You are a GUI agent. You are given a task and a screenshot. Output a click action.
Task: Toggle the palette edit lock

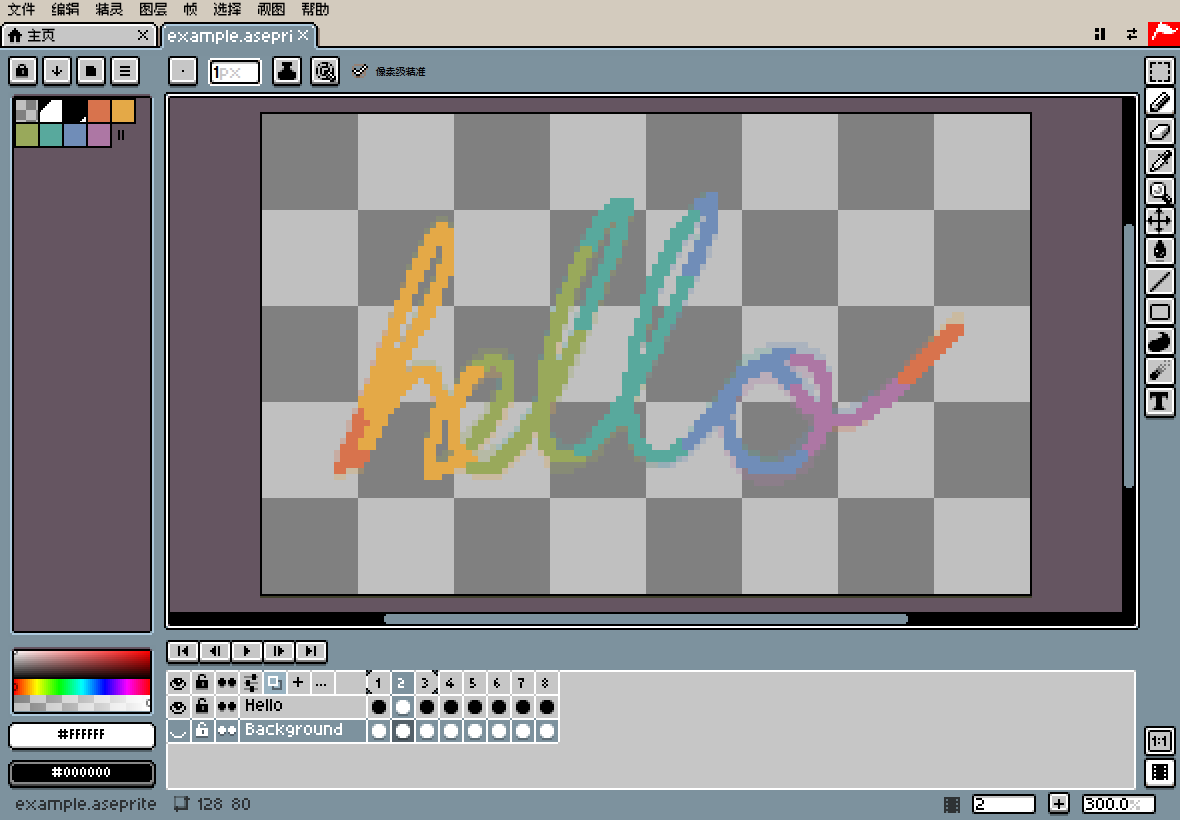pos(23,71)
